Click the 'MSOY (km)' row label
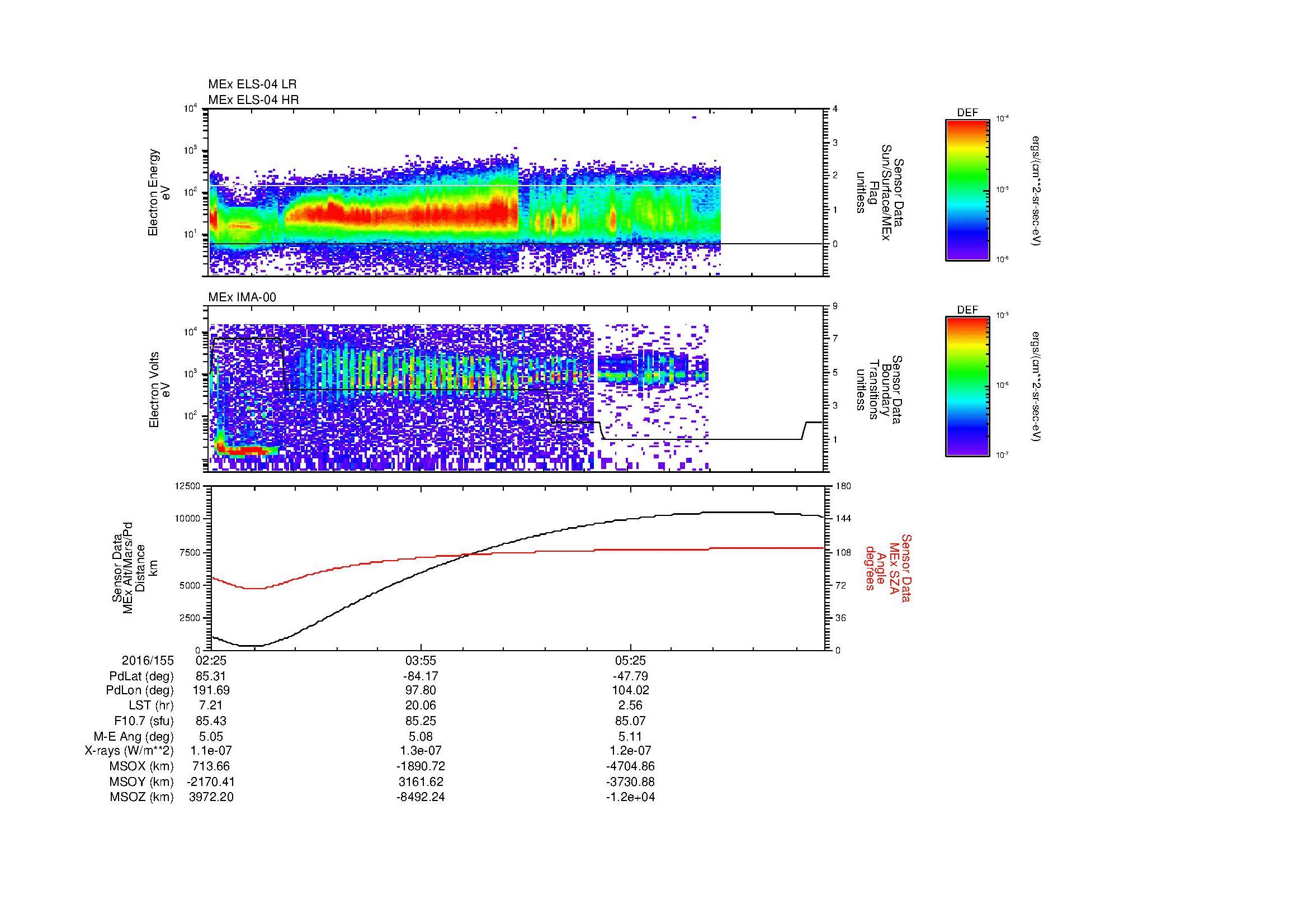Screen dimensions: 1308x924 pyautogui.click(x=141, y=781)
